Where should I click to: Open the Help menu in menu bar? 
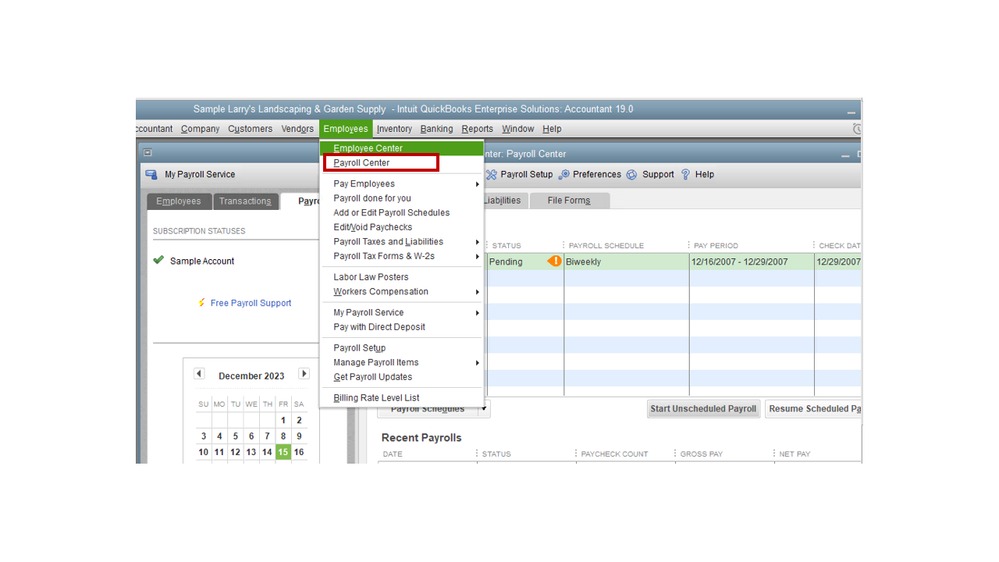[x=552, y=129]
